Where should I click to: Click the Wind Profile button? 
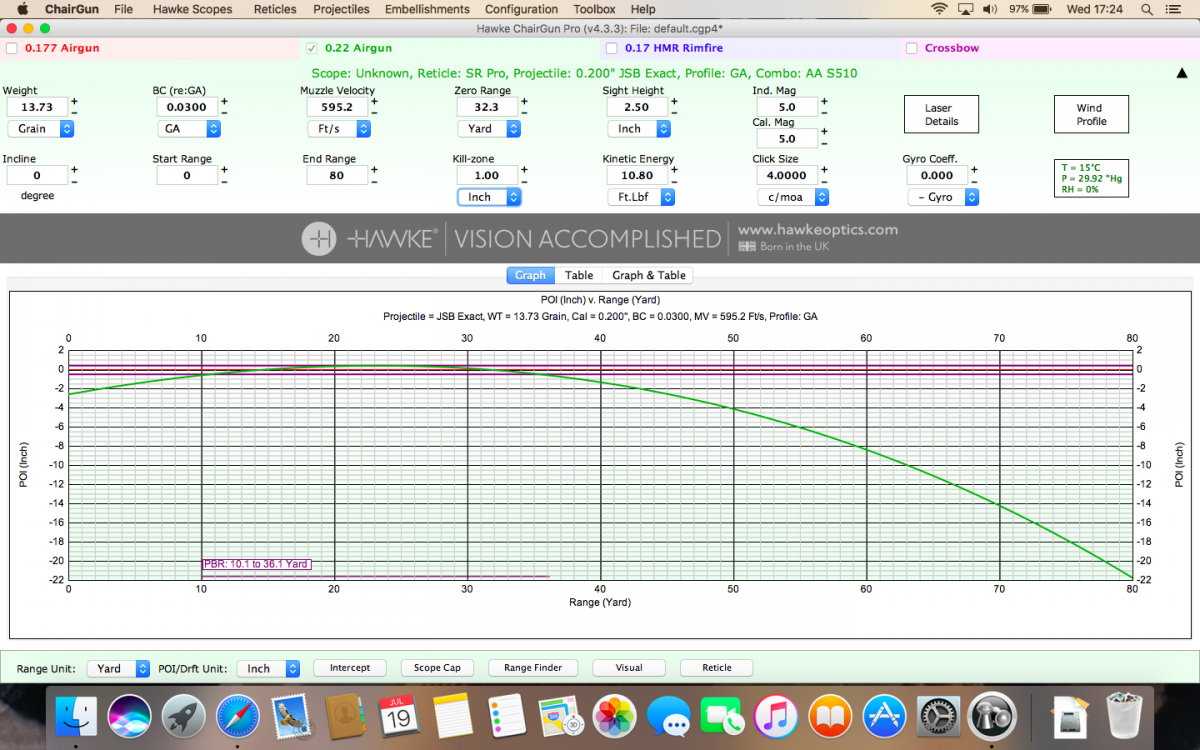point(1091,115)
